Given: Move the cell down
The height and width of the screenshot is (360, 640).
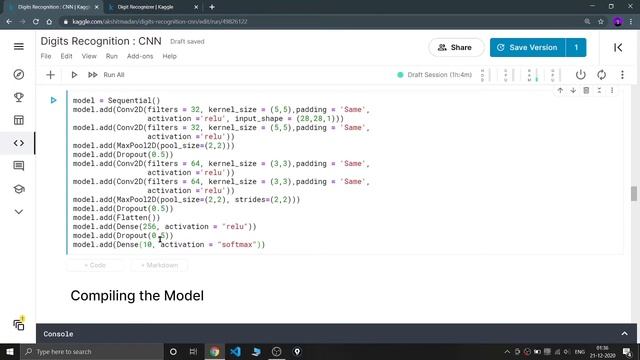Looking at the screenshot, I should (573, 91).
